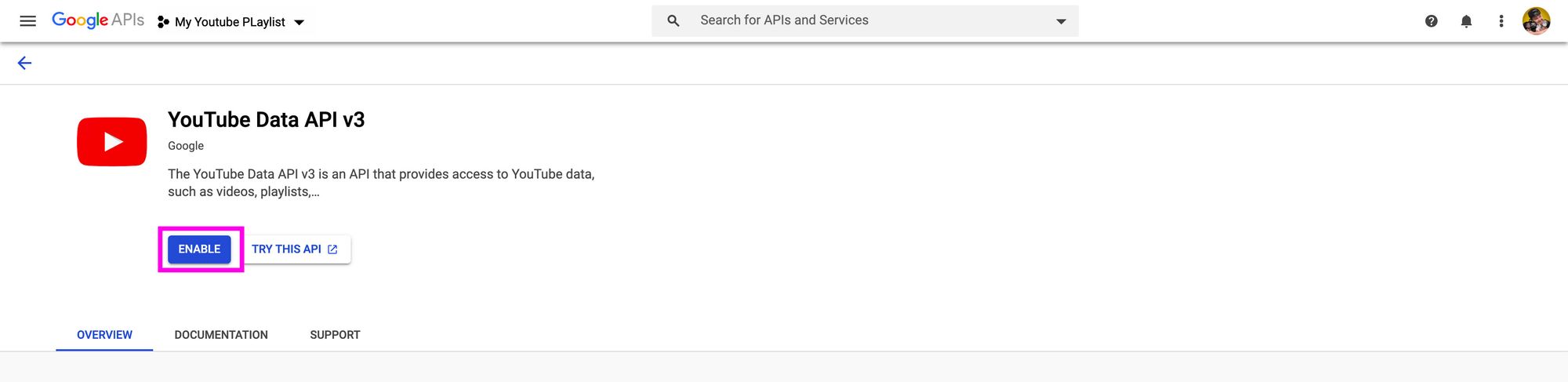This screenshot has height=382, width=1568.
Task: Select the Support tab
Action: (x=335, y=335)
